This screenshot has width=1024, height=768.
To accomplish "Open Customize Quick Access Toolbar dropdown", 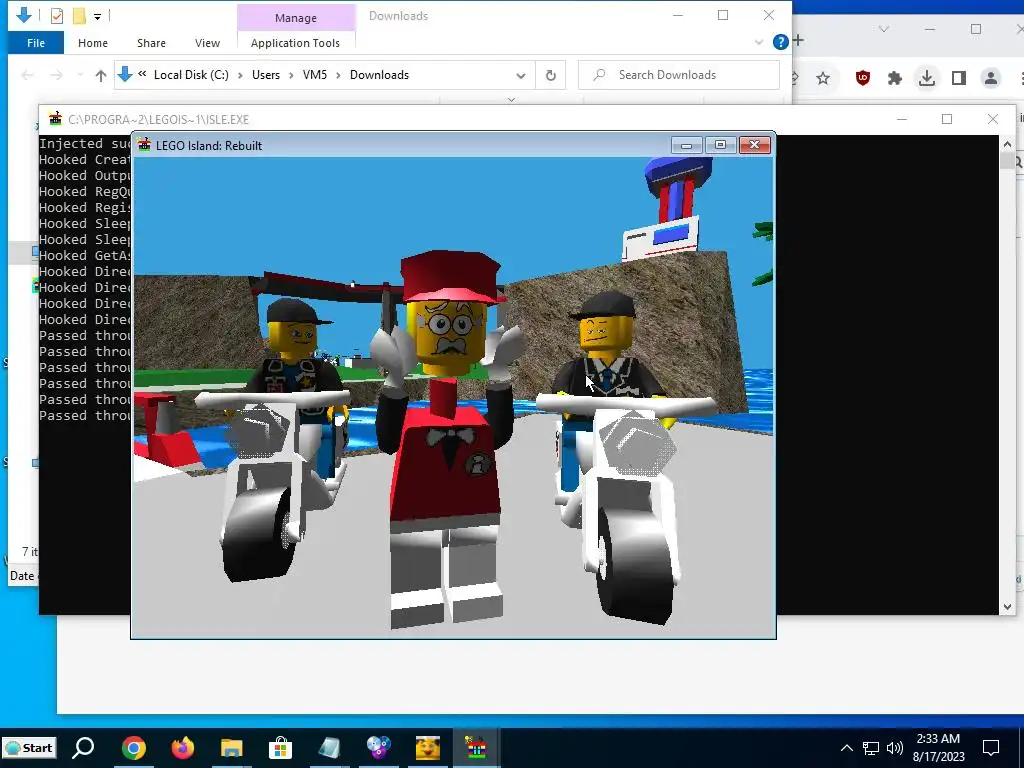I will tap(97, 16).
